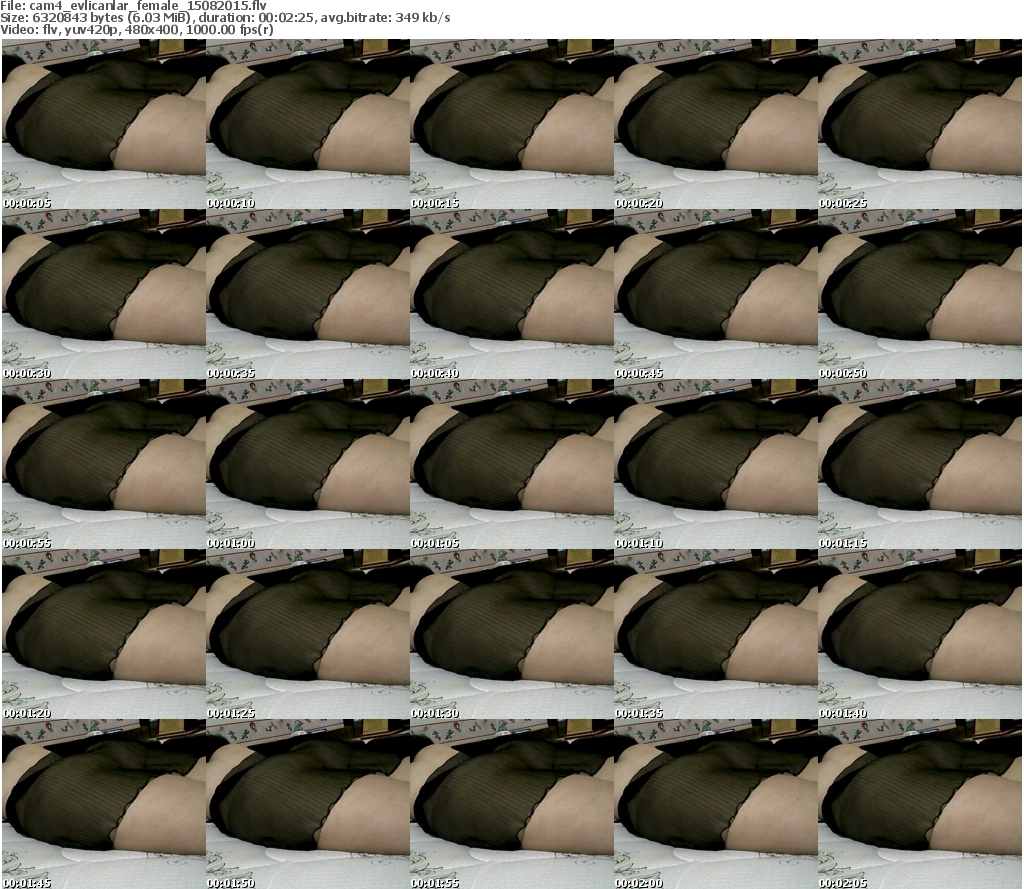Image resolution: width=1024 pixels, height=889 pixels.
Task: Select the thumbnail frame stamped 00:01:10
Action: 716,464
